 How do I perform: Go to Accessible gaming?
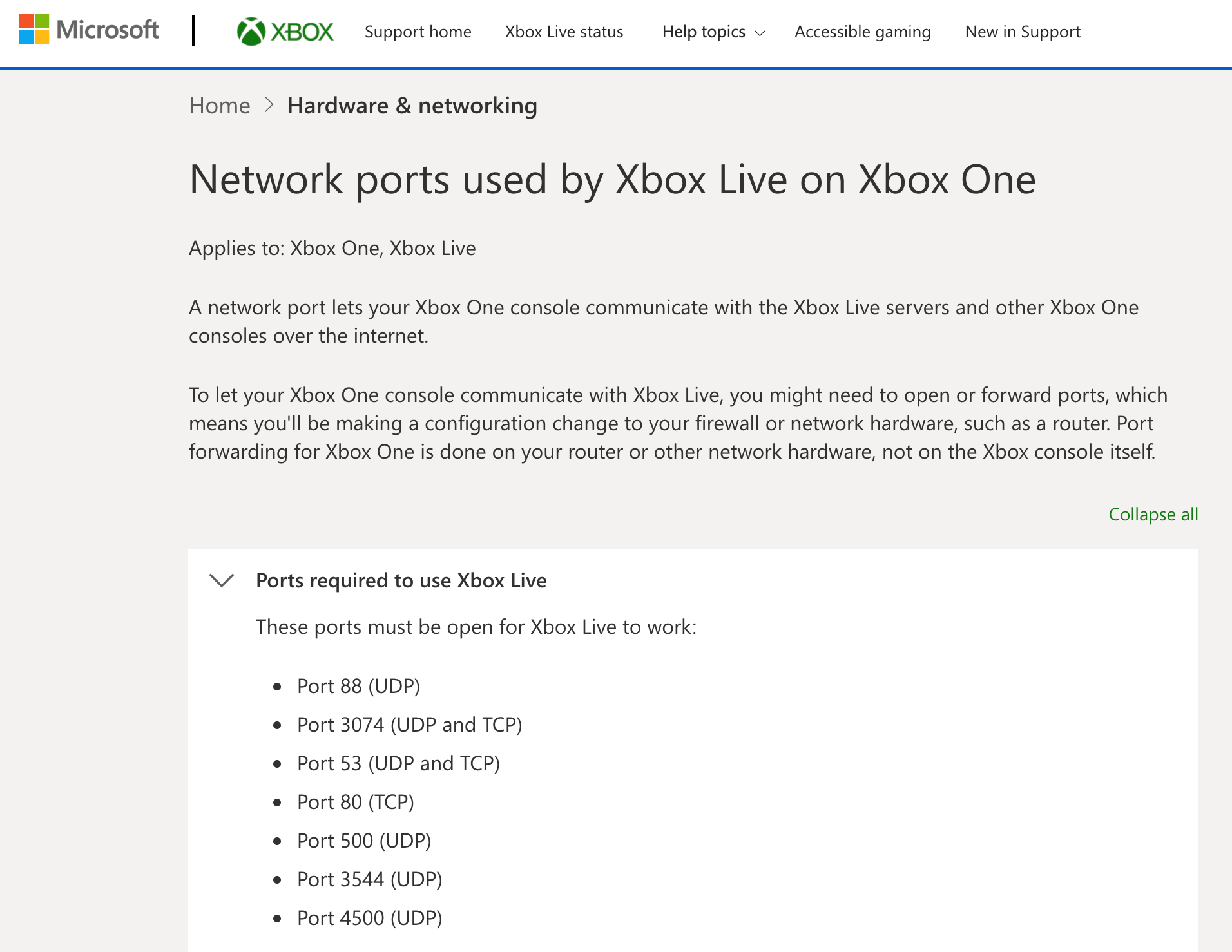pos(862,32)
